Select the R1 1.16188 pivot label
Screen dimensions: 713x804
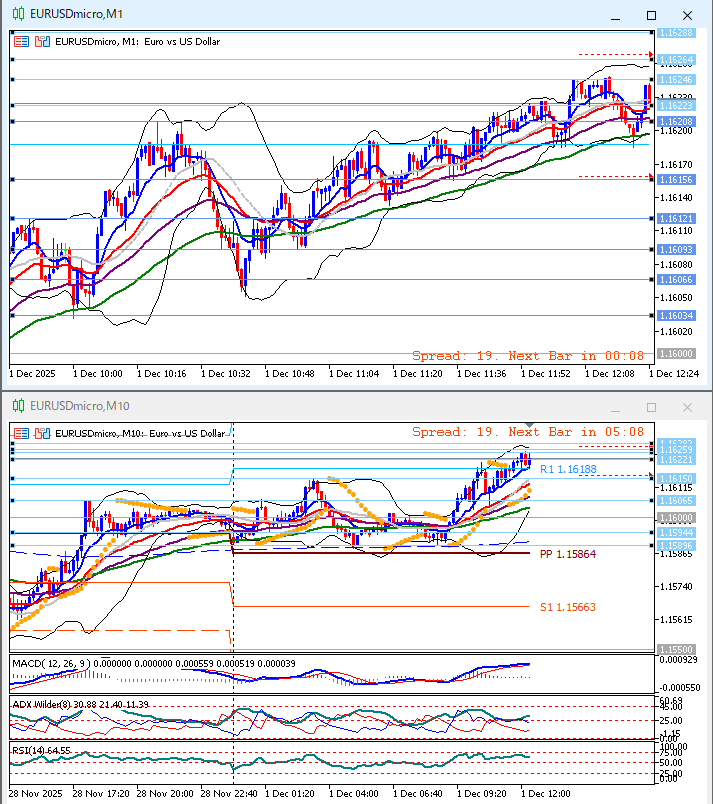tap(568, 469)
